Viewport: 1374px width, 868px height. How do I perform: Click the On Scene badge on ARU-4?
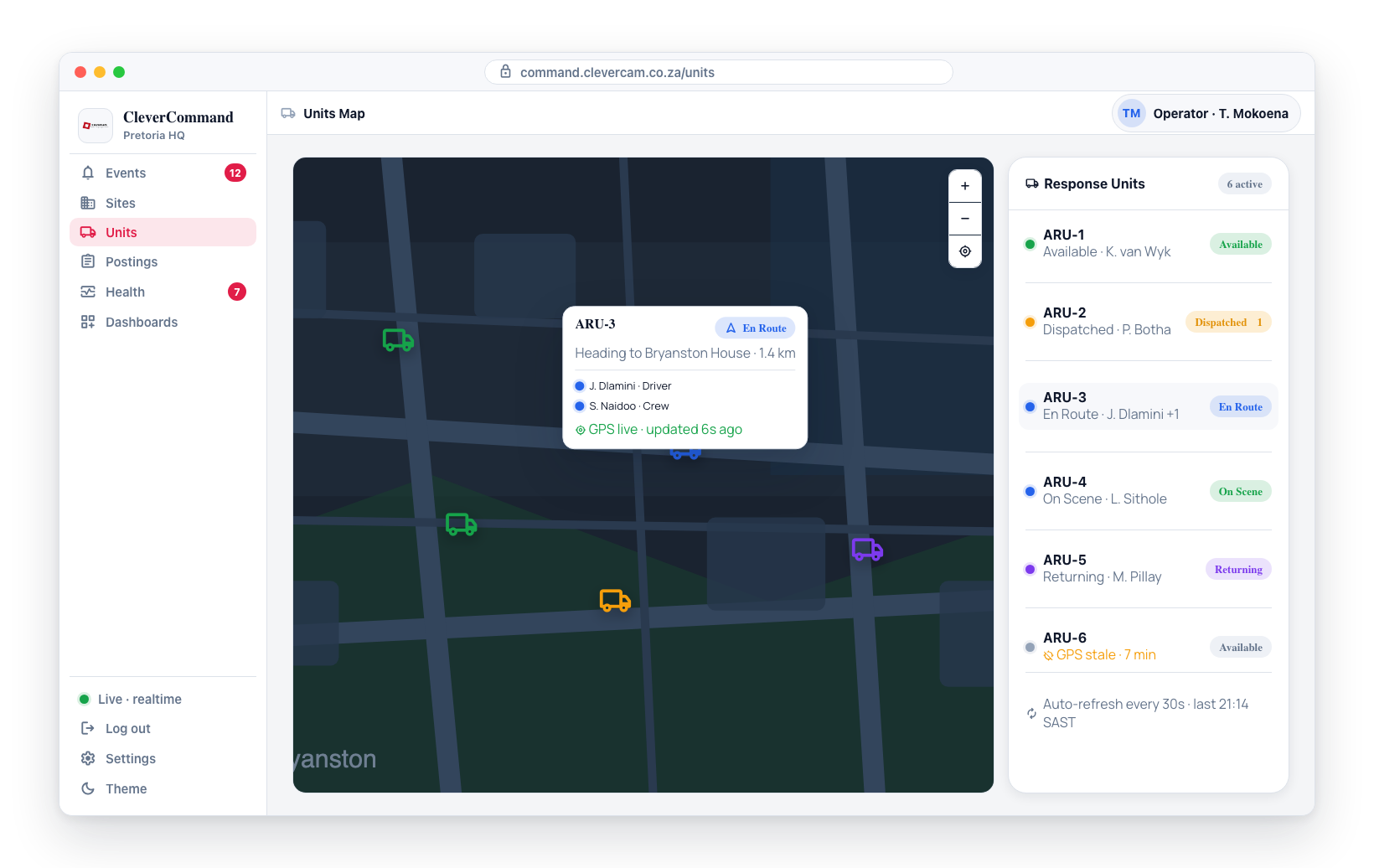[x=1240, y=491]
